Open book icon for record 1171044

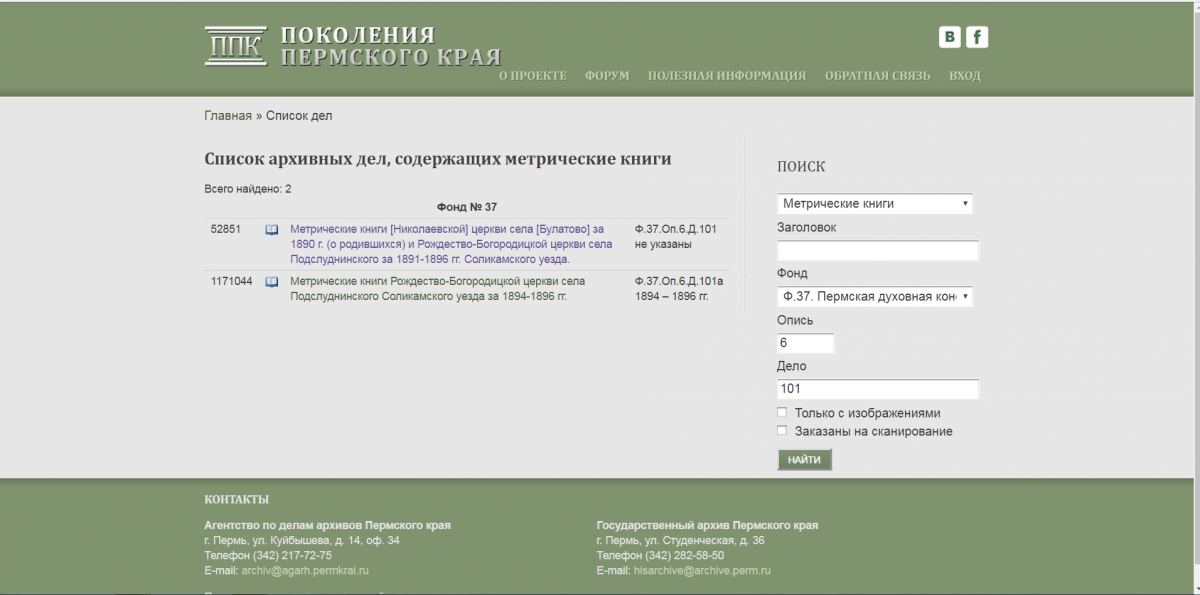(x=271, y=282)
